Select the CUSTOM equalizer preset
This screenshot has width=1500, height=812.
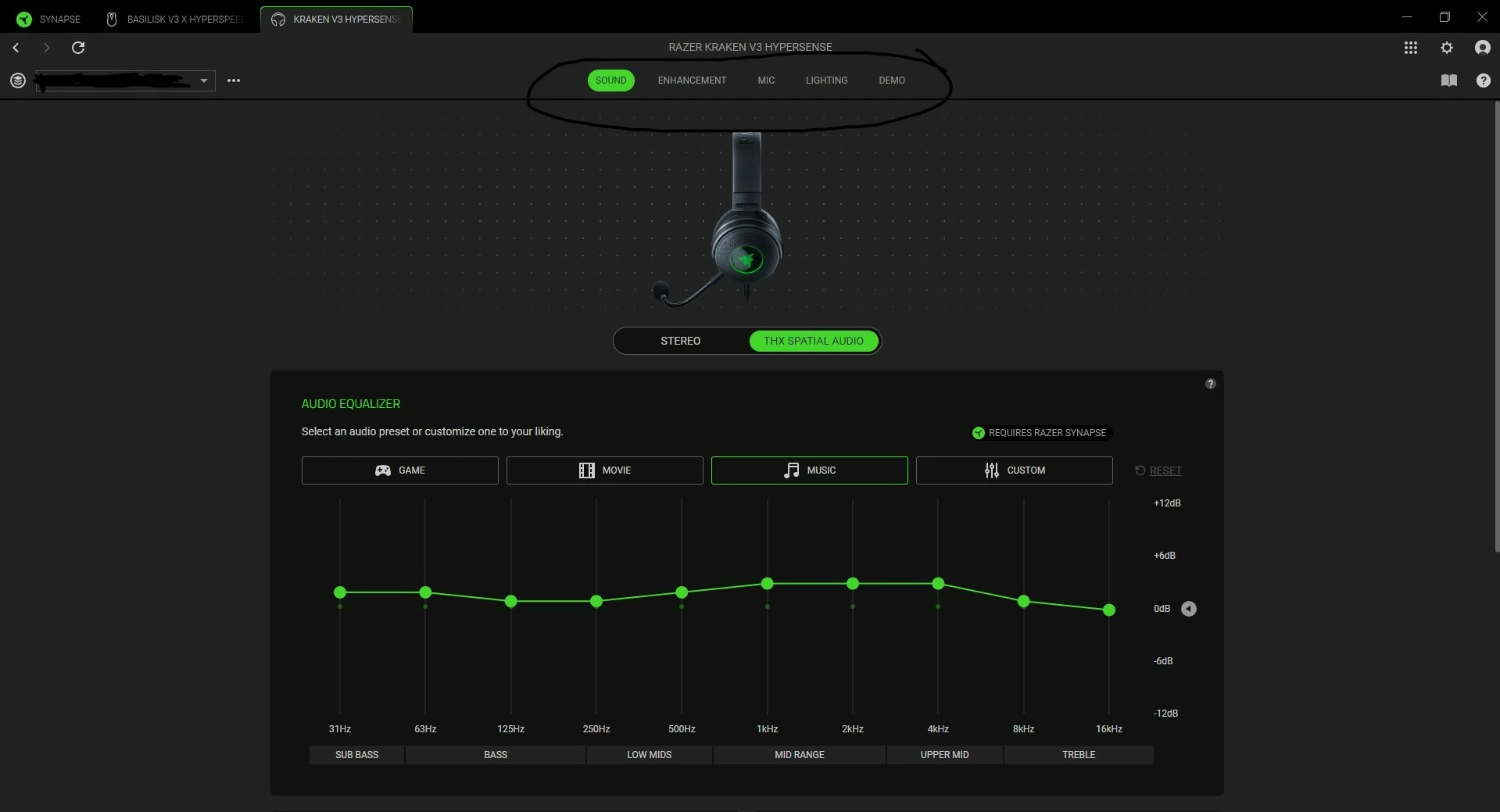1015,470
